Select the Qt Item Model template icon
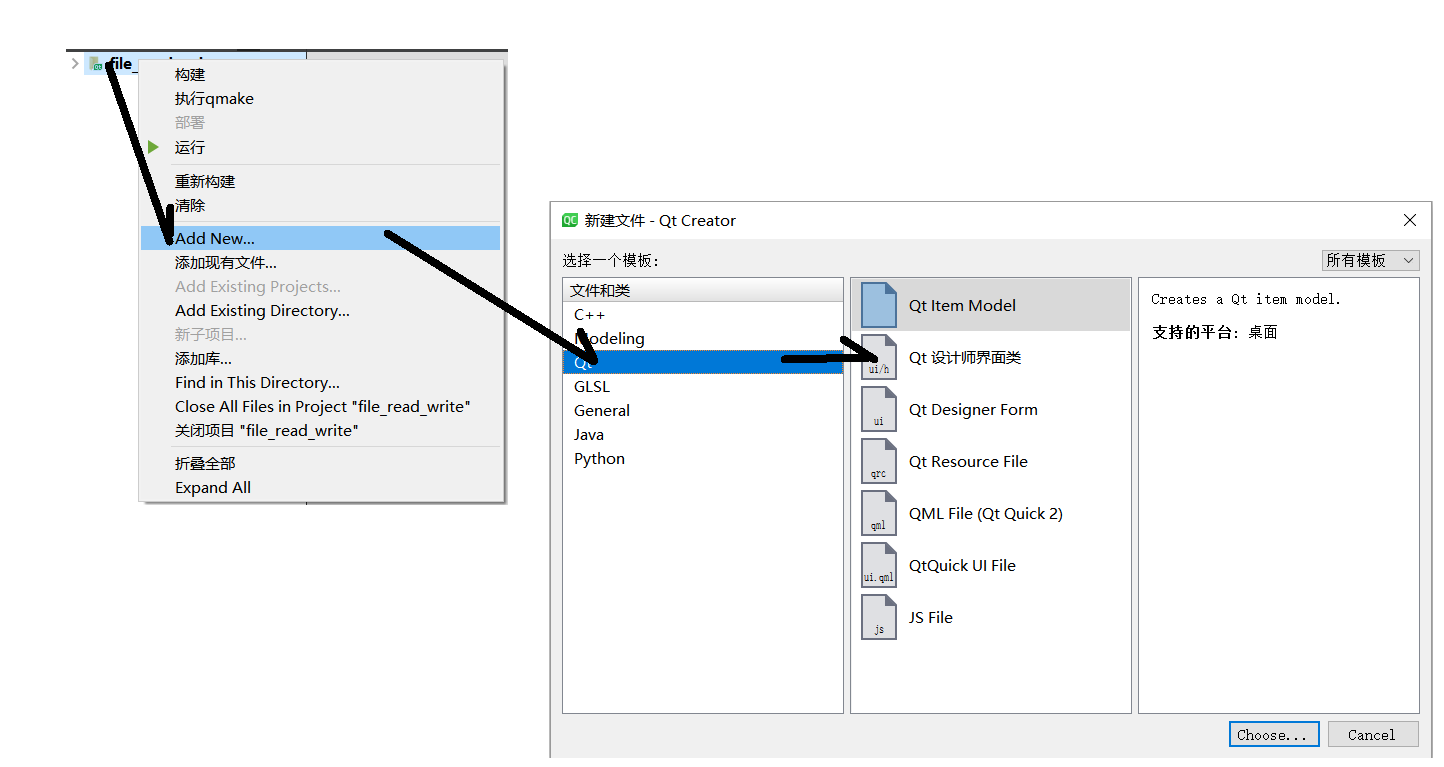 click(x=879, y=305)
